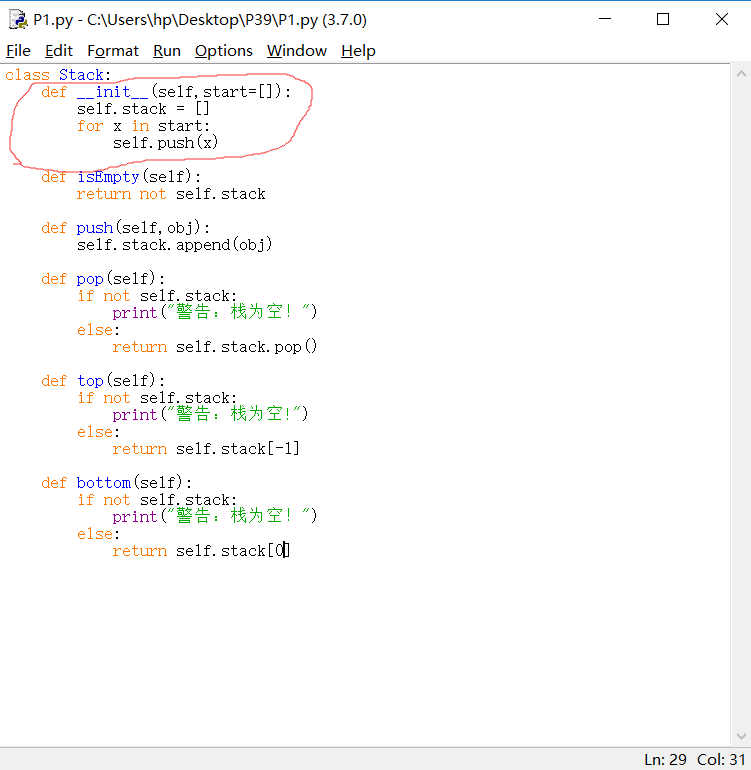
Task: Open the Options menu
Action: 224,51
